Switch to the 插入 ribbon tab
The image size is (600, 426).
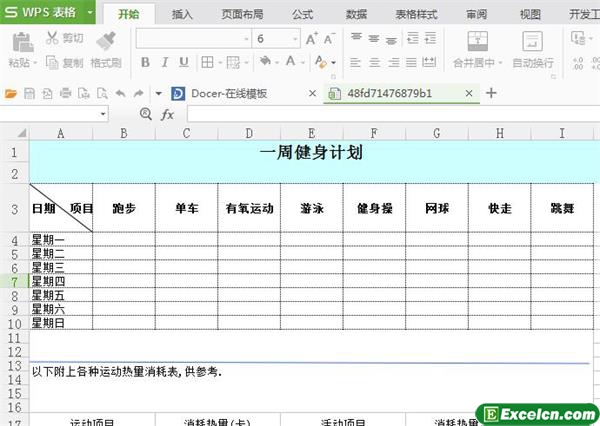182,14
